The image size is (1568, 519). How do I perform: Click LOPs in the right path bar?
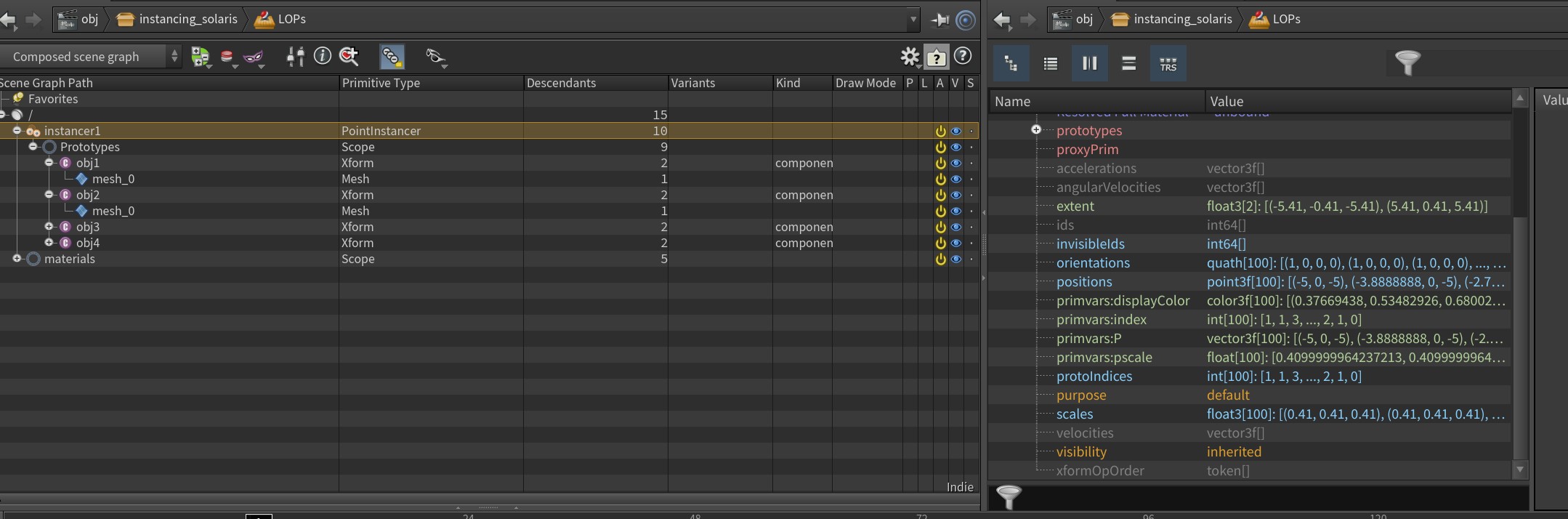tap(1286, 19)
